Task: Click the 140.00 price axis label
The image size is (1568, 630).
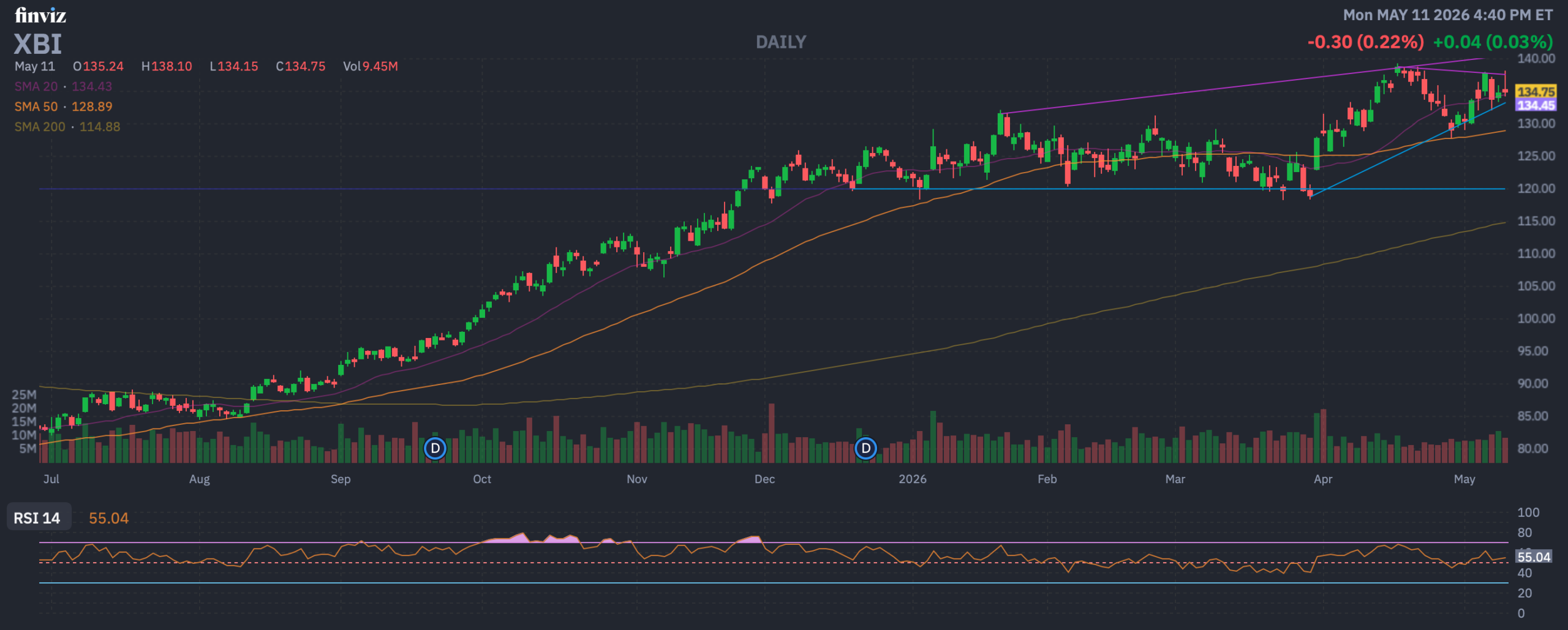Action: pos(1536,59)
